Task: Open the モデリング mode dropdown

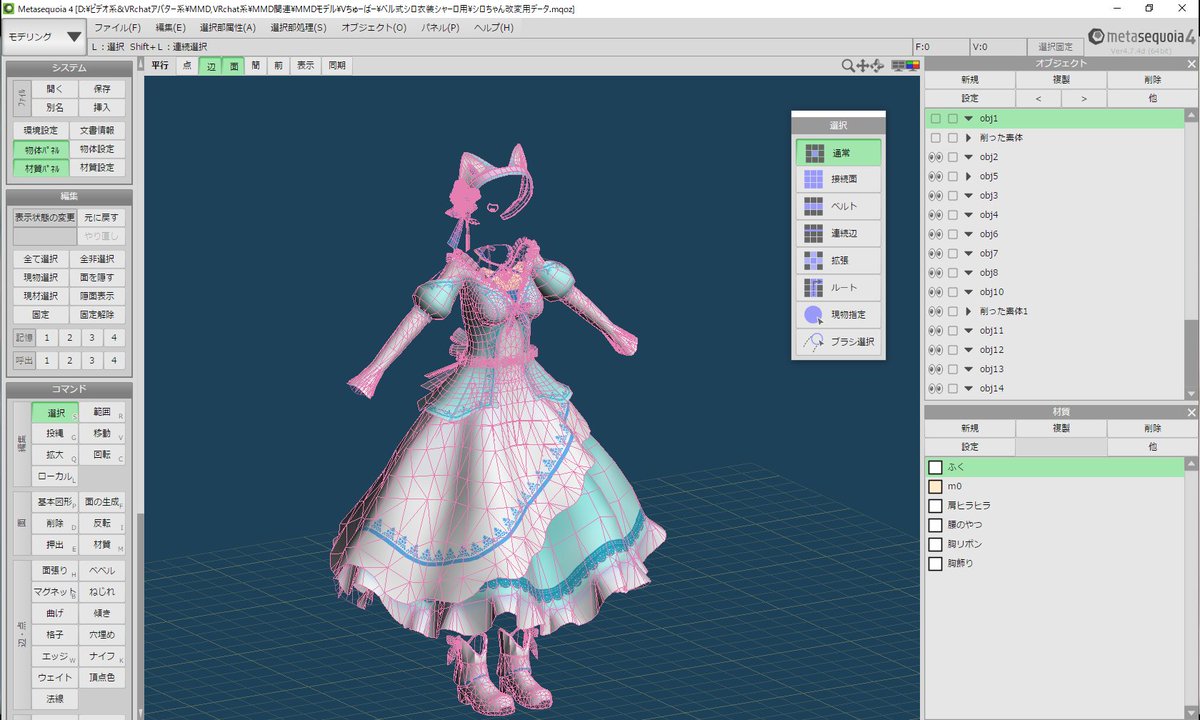Action: pyautogui.click(x=45, y=37)
